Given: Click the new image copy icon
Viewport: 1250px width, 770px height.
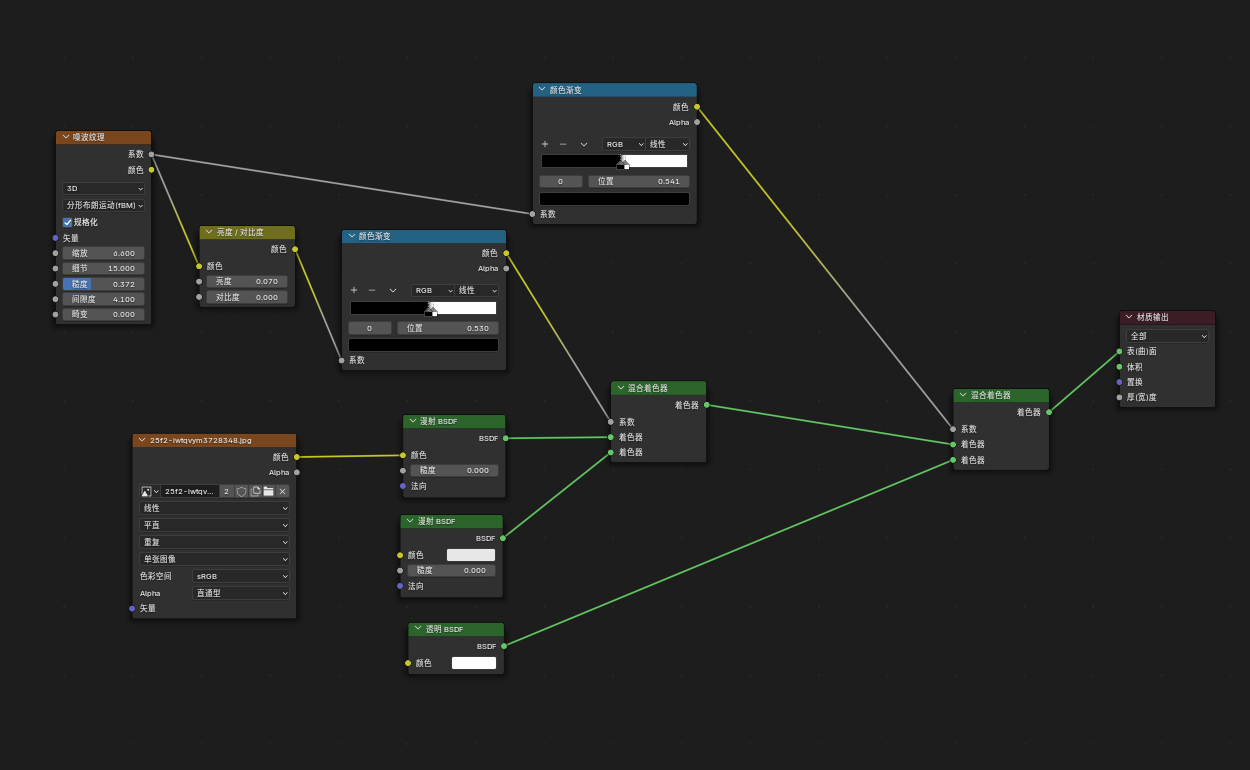Looking at the screenshot, I should point(255,491).
